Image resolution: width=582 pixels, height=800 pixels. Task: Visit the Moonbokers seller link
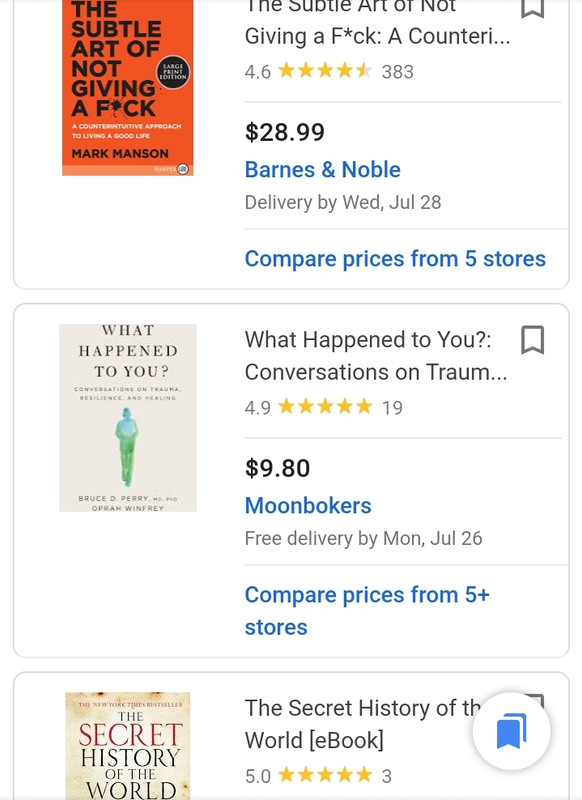pyautogui.click(x=308, y=506)
